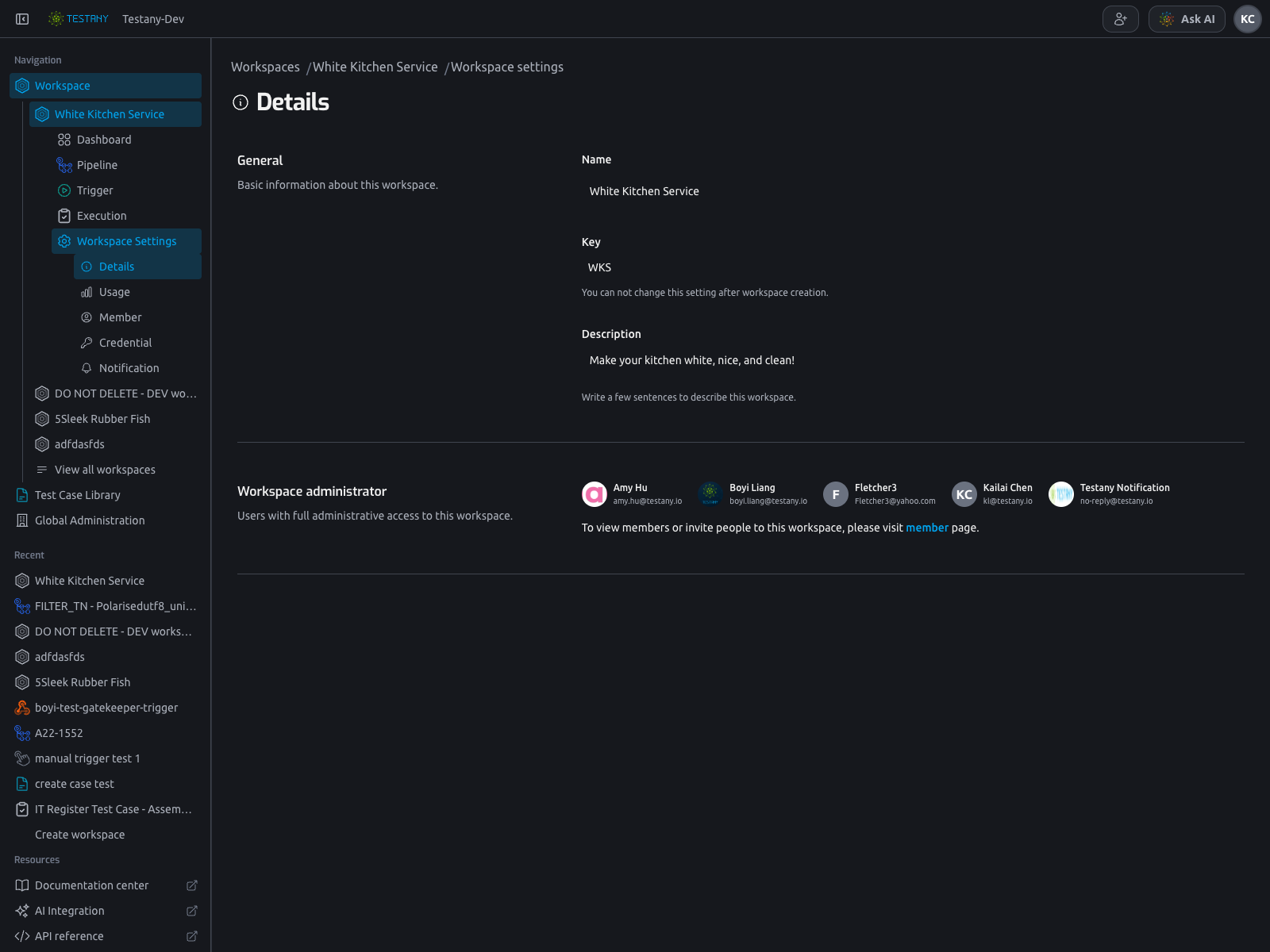
Task: Open 5Sleek Rubber Fish workspace in navigation
Action: point(115,419)
